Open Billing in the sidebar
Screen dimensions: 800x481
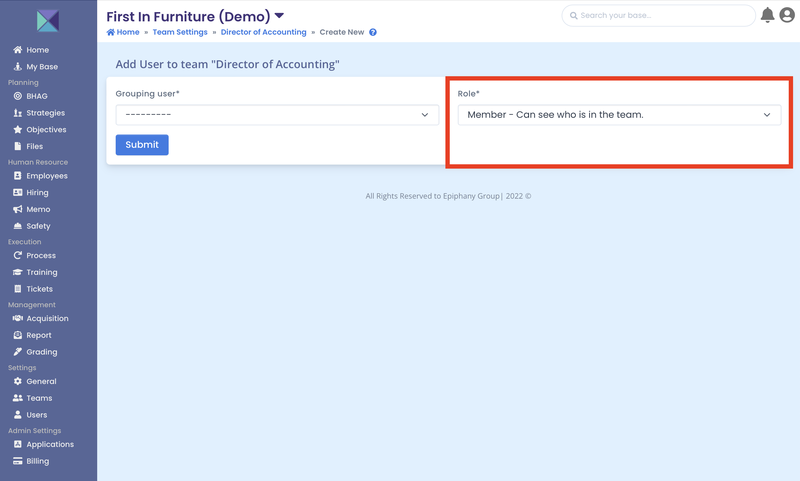(x=38, y=461)
